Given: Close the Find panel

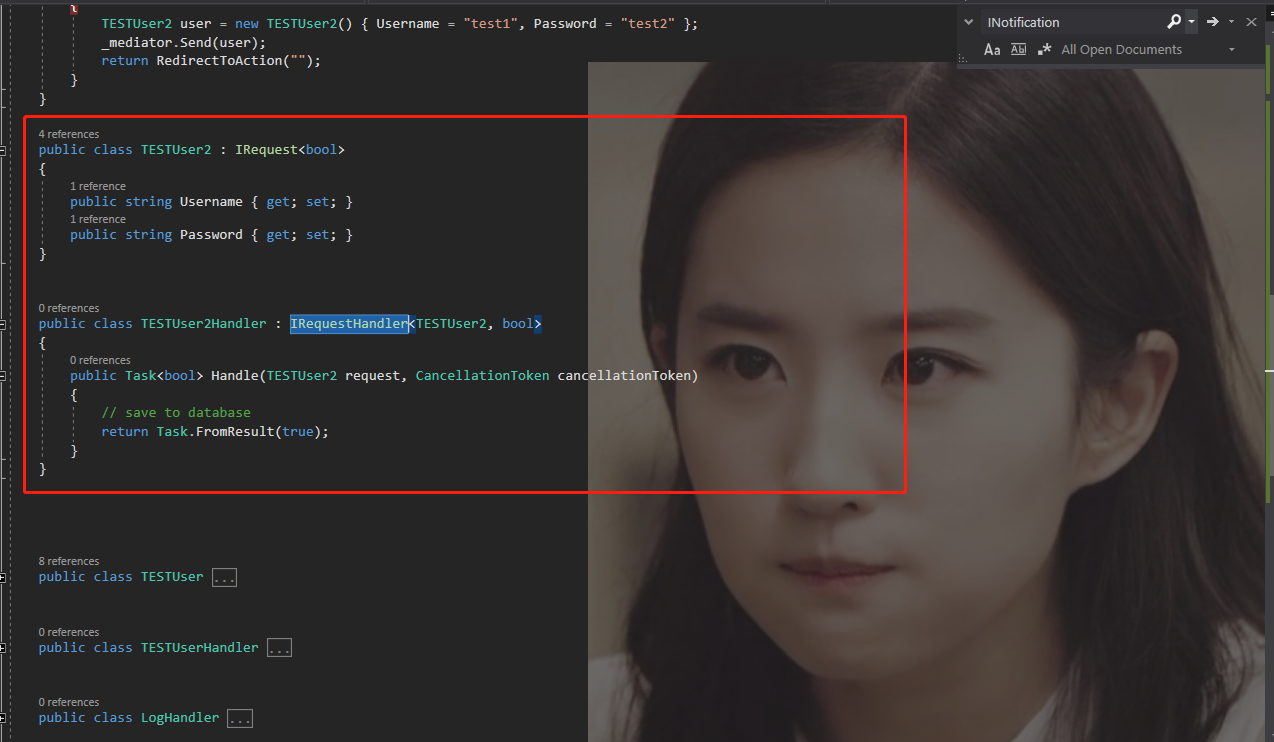Looking at the screenshot, I should click(x=1251, y=22).
